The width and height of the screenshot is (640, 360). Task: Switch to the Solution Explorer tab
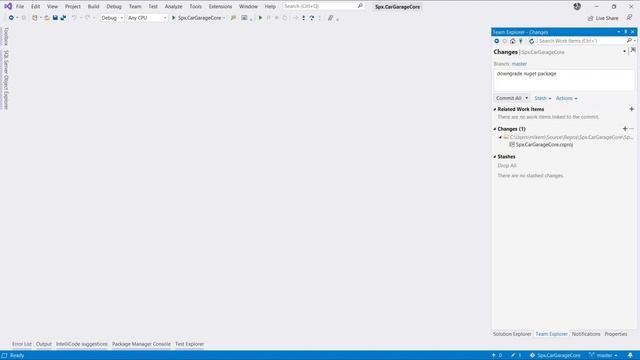512,334
